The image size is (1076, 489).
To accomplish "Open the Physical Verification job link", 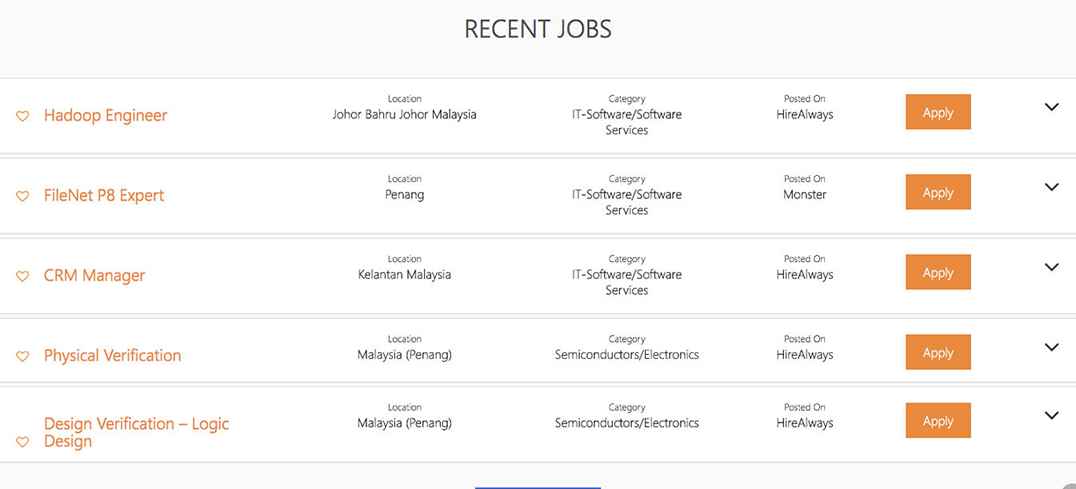I will click(x=112, y=356).
